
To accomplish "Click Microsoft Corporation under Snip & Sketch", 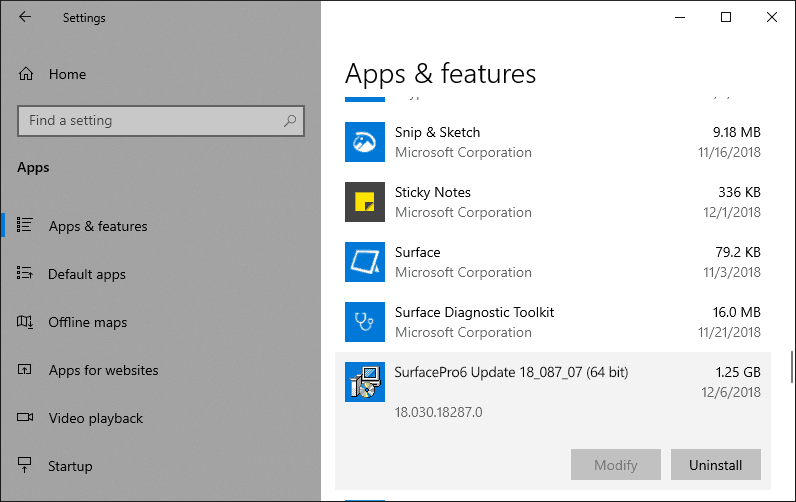I will [463, 153].
